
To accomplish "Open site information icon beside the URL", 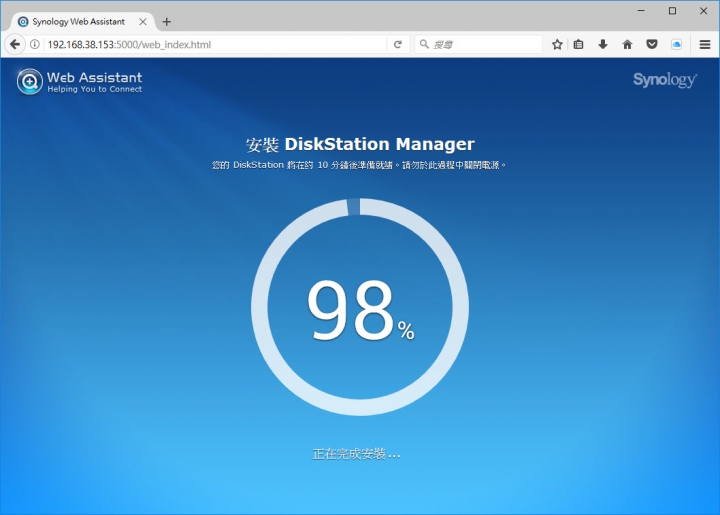I will (x=34, y=45).
